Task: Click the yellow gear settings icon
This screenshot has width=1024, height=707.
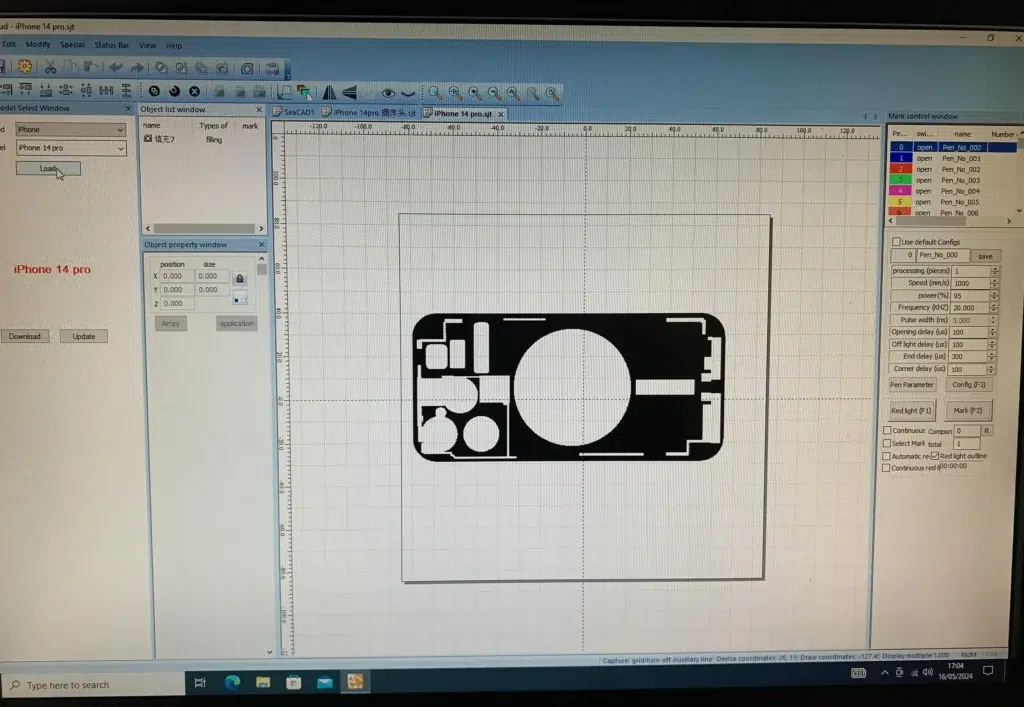Action: (x=25, y=67)
